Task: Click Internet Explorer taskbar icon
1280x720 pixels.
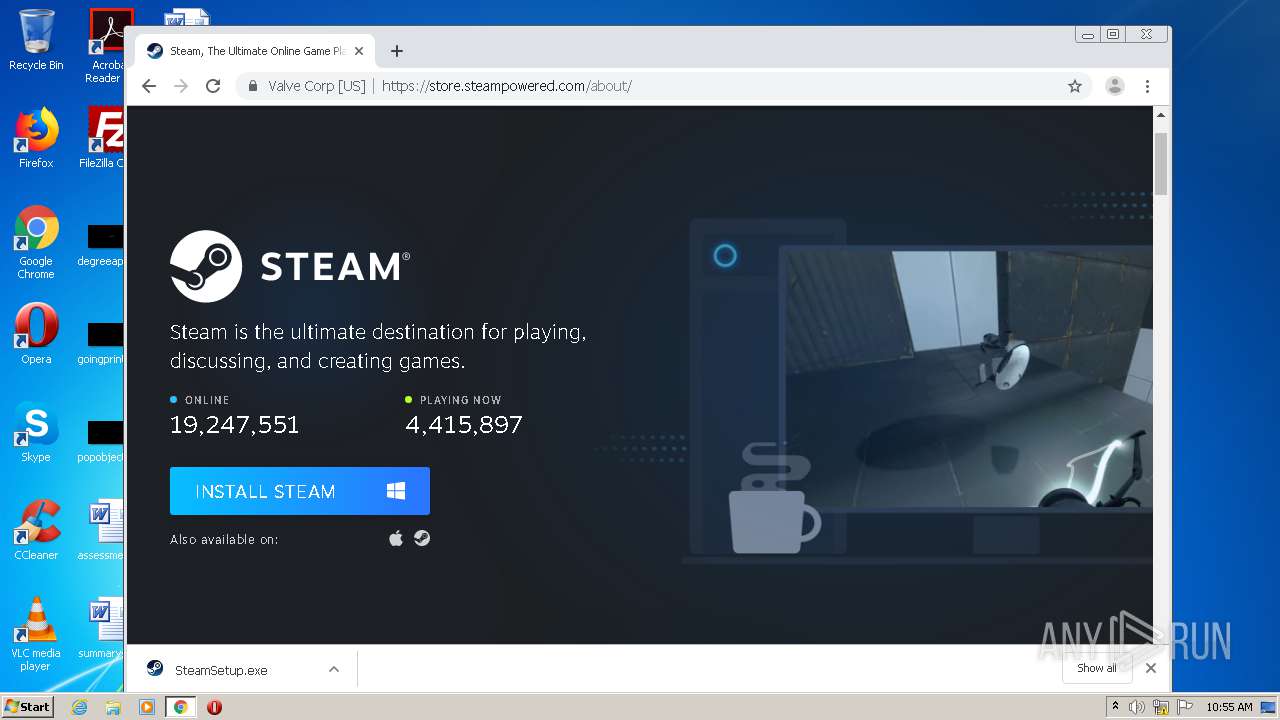Action: click(x=80, y=707)
